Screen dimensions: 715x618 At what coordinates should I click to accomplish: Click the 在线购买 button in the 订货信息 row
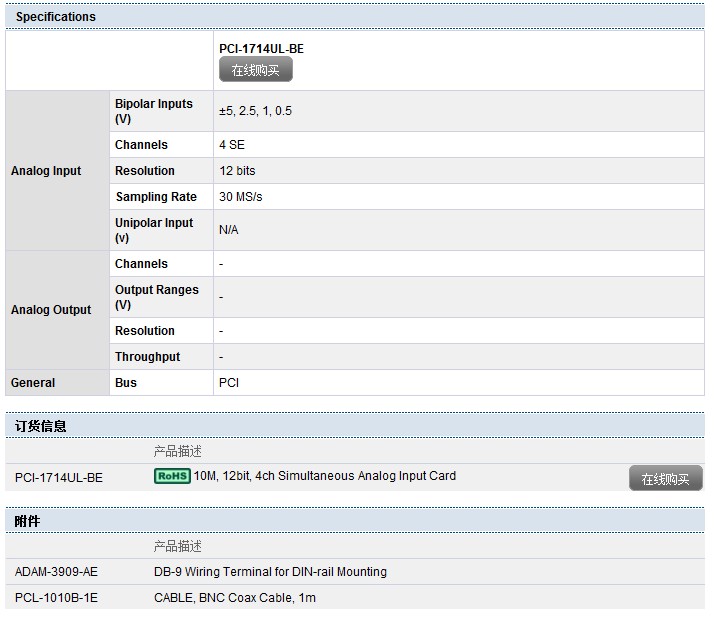[665, 478]
